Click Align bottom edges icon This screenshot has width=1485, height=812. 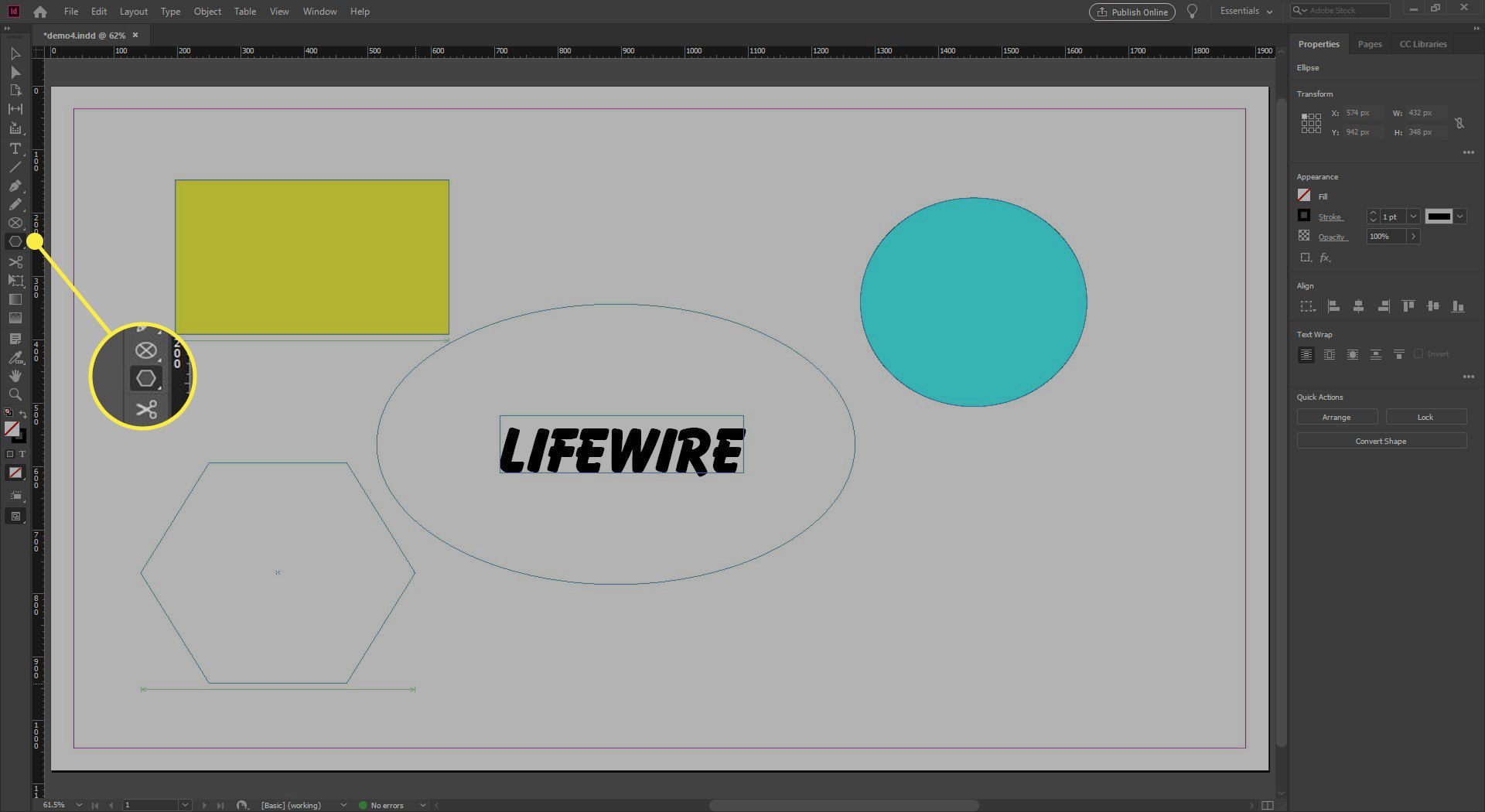[x=1458, y=306]
